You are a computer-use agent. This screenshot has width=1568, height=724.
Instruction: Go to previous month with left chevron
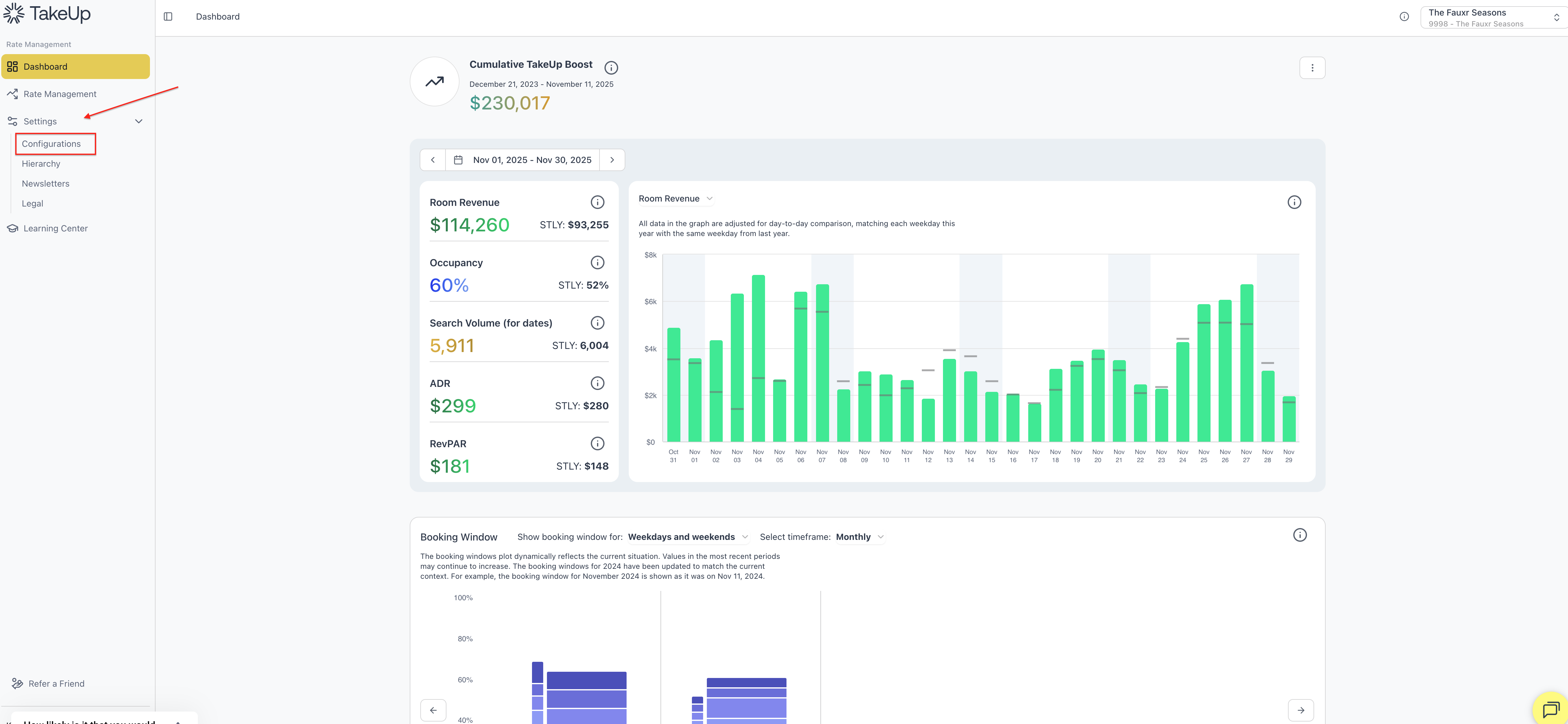pyautogui.click(x=433, y=160)
